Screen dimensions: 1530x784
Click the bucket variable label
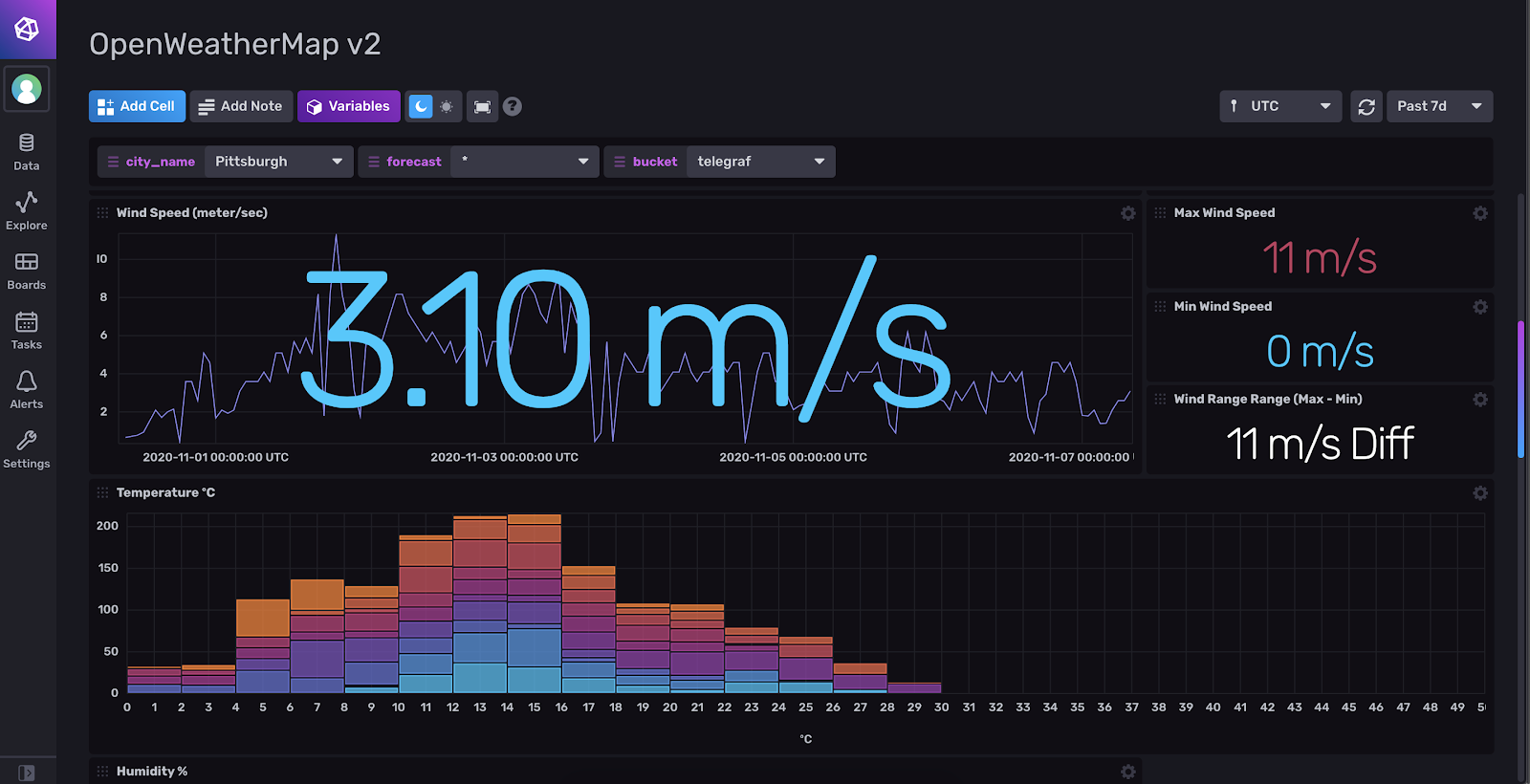(645, 162)
